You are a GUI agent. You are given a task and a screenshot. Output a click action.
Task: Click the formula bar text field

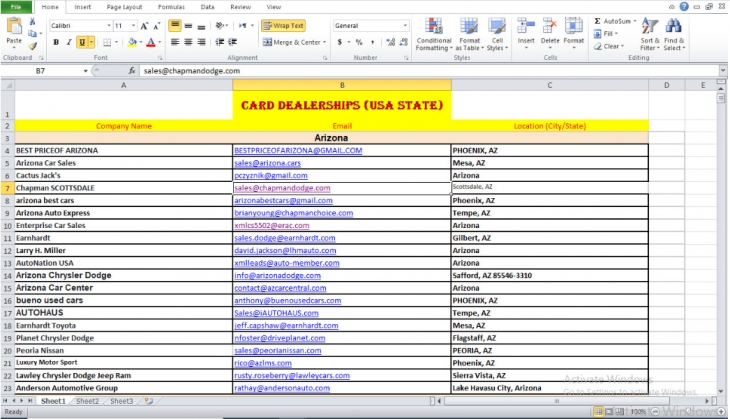pos(428,71)
